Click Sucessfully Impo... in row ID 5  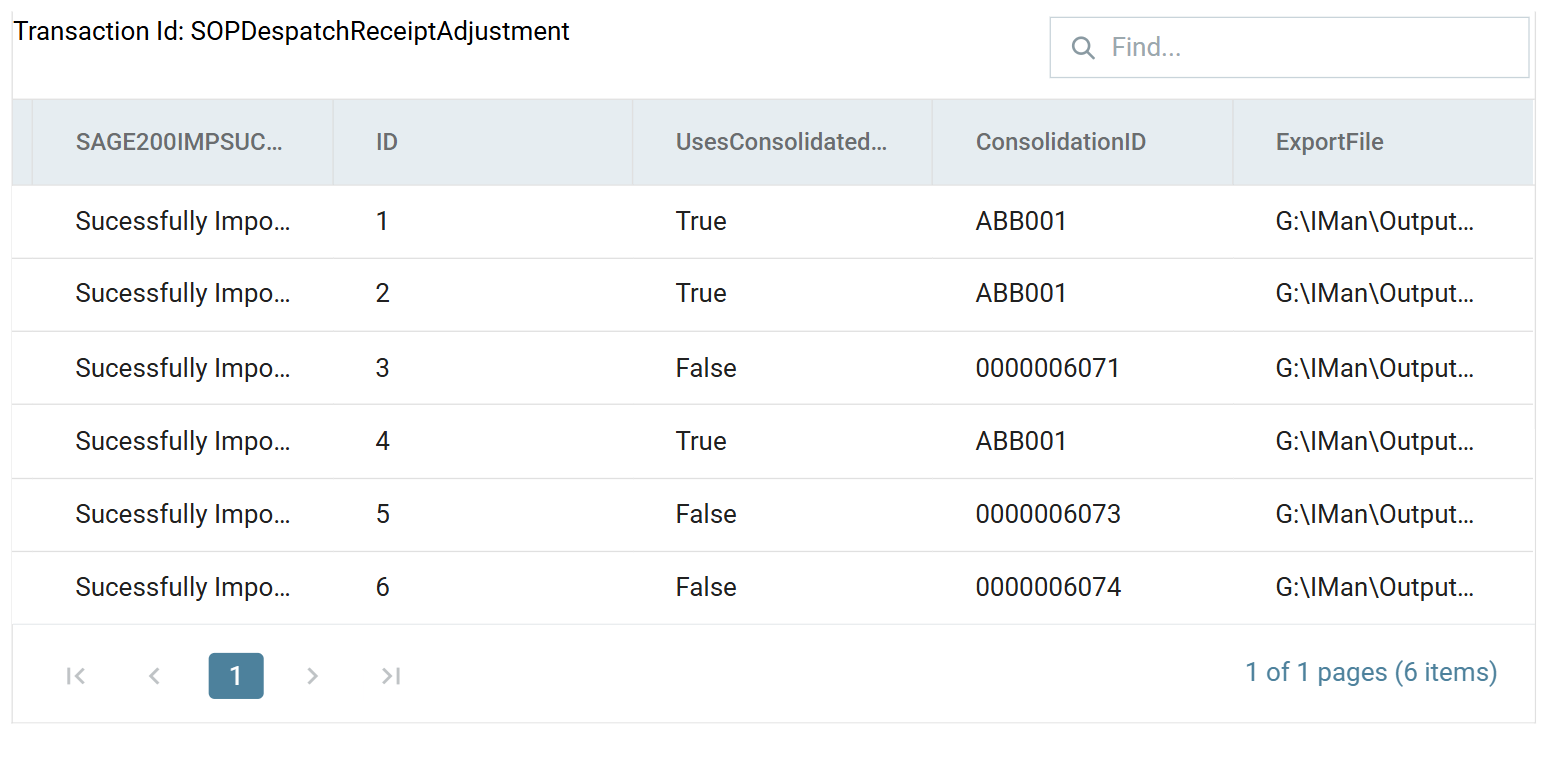[x=183, y=514]
